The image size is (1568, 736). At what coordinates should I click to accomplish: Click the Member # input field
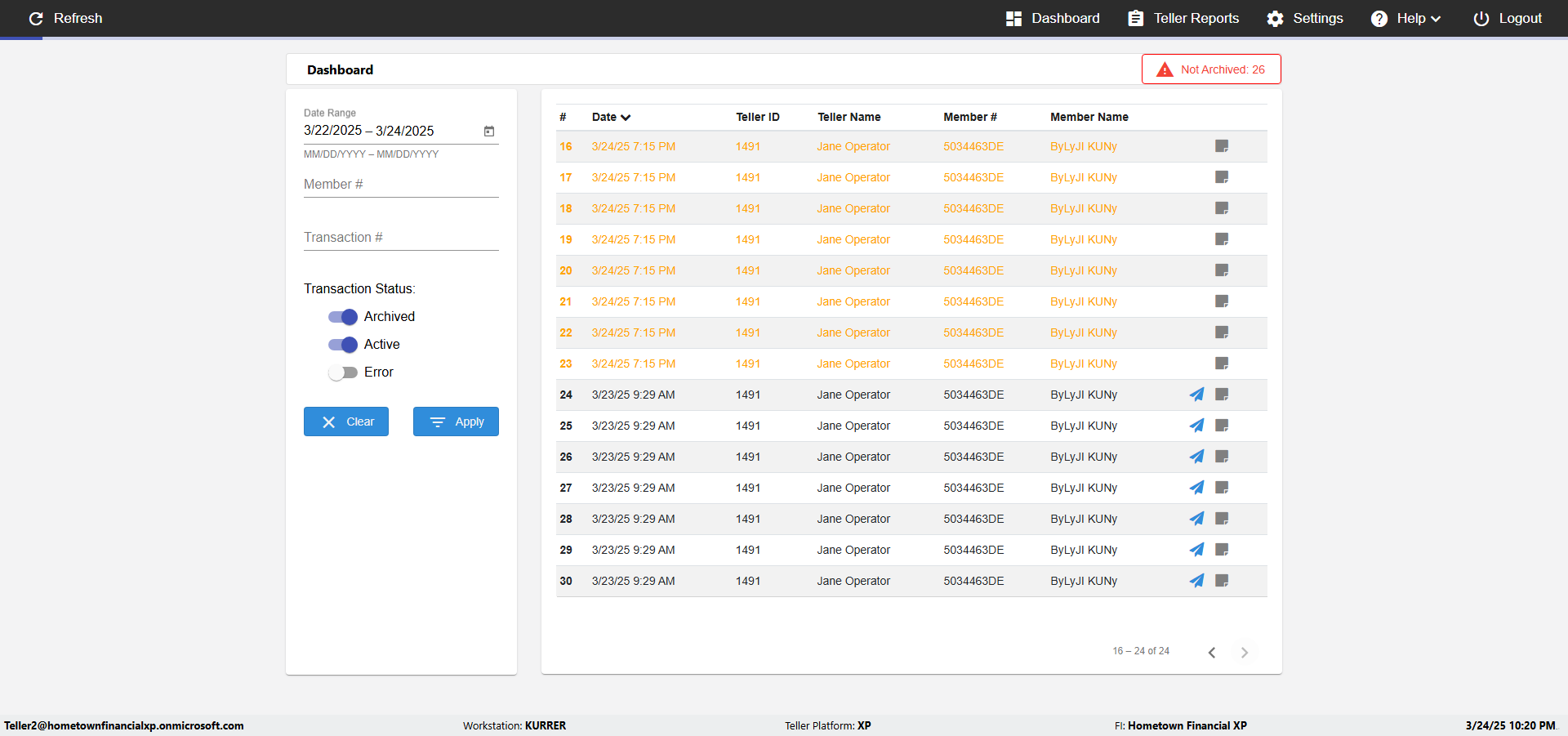(401, 185)
